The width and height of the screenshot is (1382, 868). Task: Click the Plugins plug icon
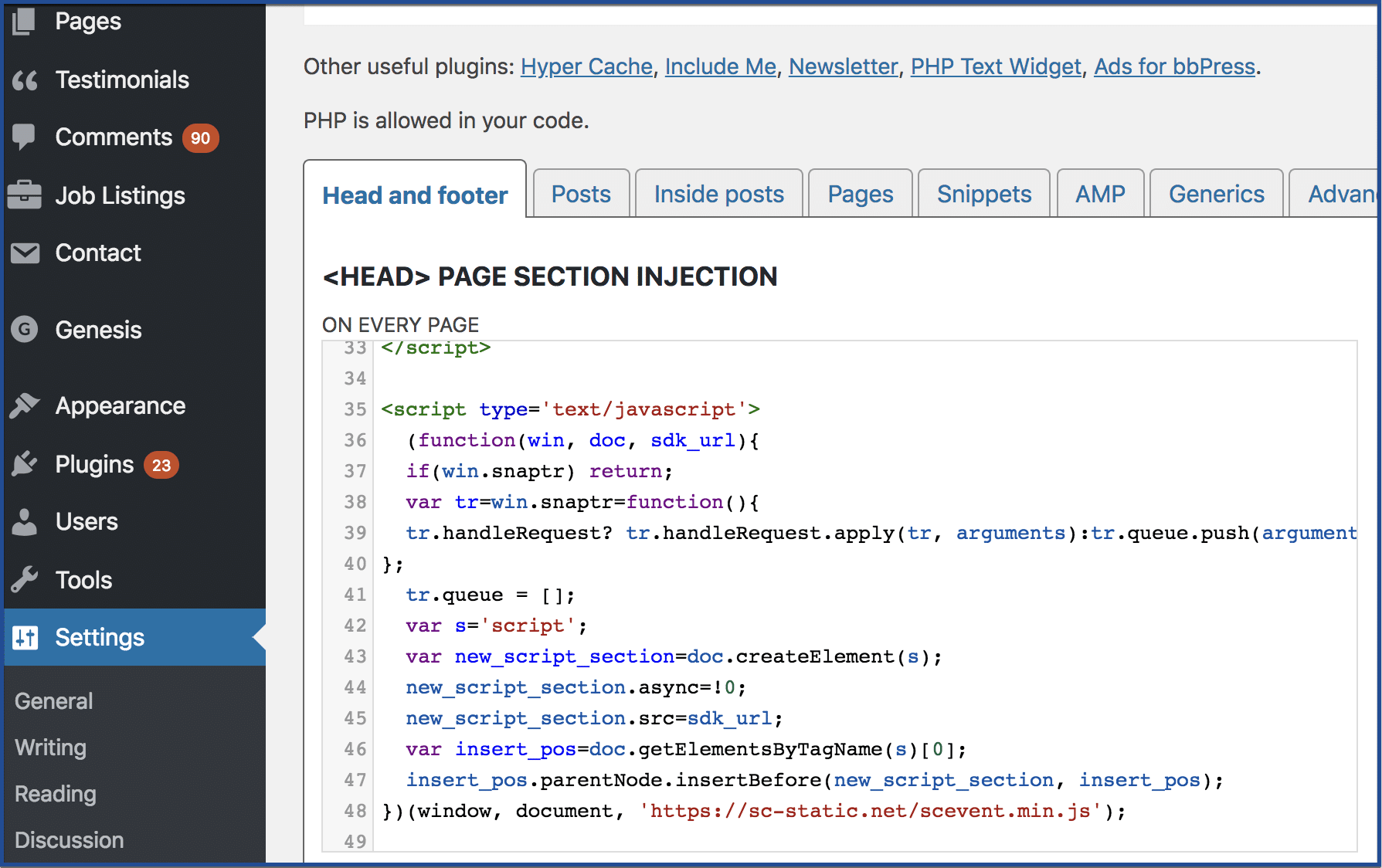[25, 464]
